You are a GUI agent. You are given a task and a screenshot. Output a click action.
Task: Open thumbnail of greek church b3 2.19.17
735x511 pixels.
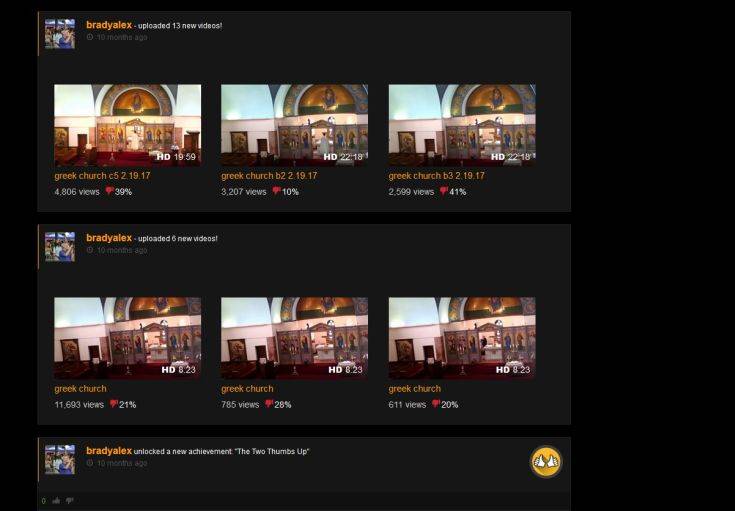tap(461, 124)
